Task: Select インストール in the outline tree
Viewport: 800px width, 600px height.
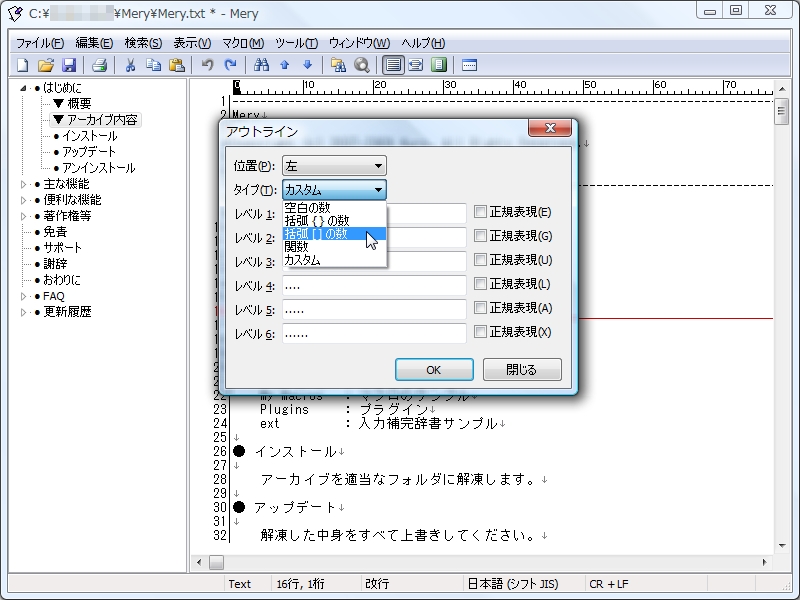Action: click(89, 136)
